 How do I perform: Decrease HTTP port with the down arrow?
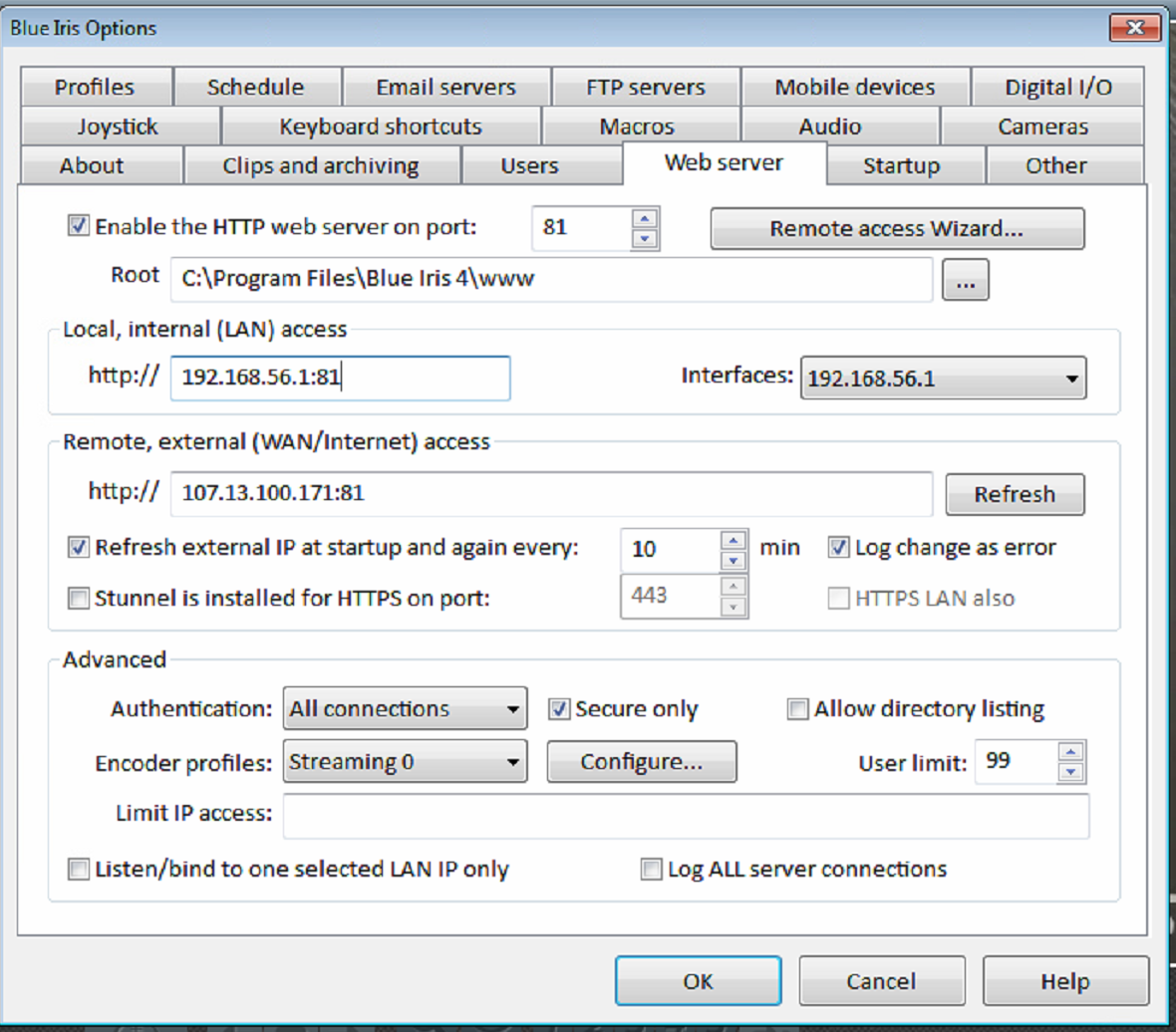[x=645, y=239]
